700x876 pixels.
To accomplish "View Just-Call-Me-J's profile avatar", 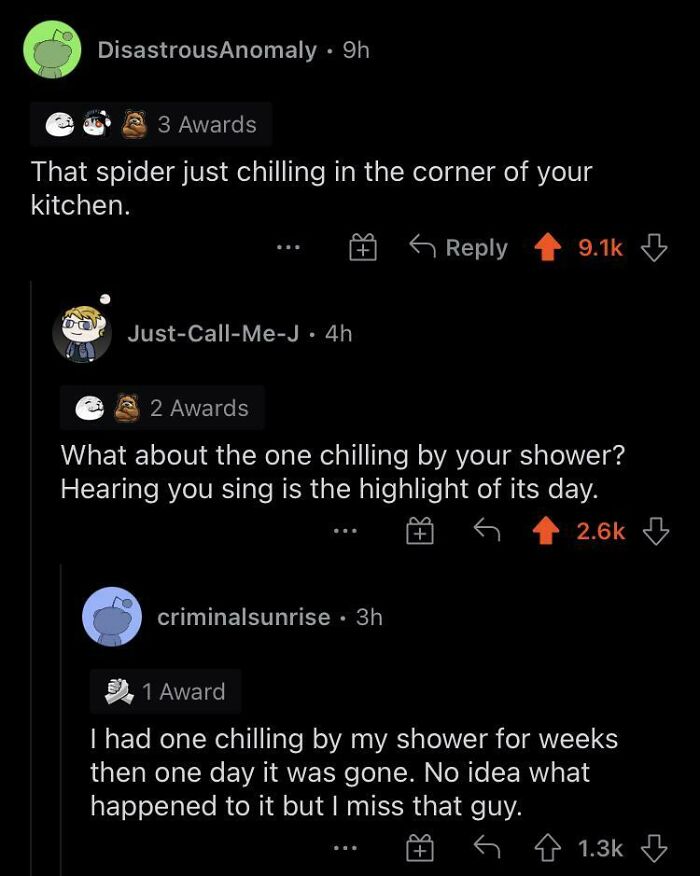I will pos(80,333).
